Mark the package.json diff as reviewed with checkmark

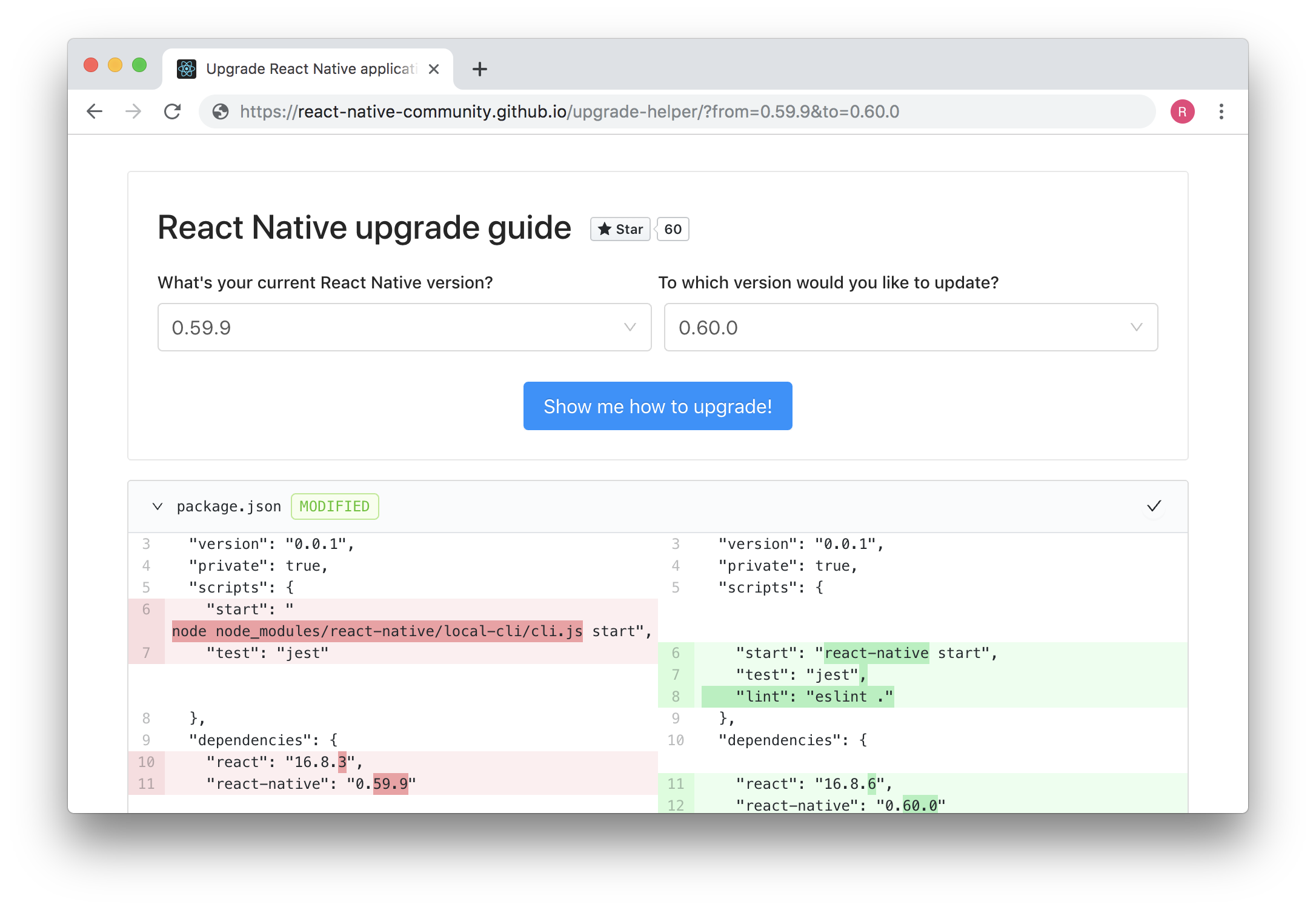coord(1154,506)
